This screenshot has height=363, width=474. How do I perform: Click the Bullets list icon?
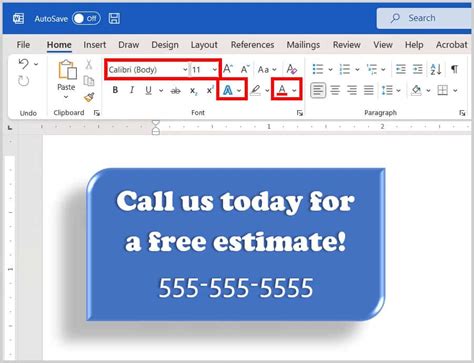(x=318, y=69)
